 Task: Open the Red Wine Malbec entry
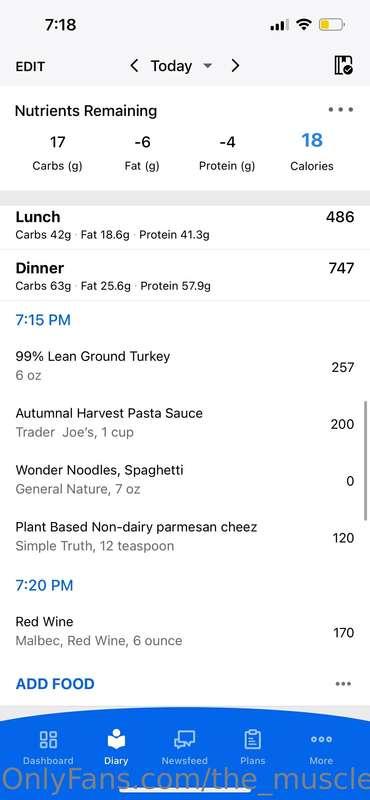(185, 631)
